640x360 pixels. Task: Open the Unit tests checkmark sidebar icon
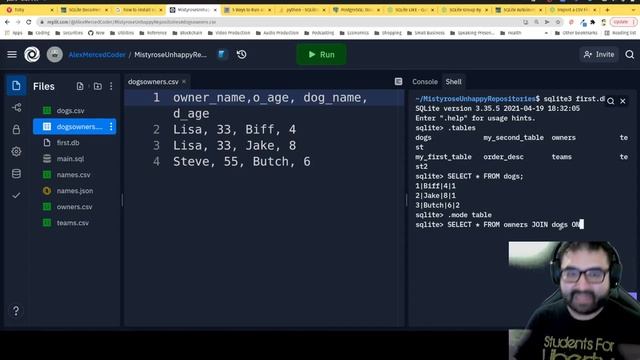coord(16,196)
